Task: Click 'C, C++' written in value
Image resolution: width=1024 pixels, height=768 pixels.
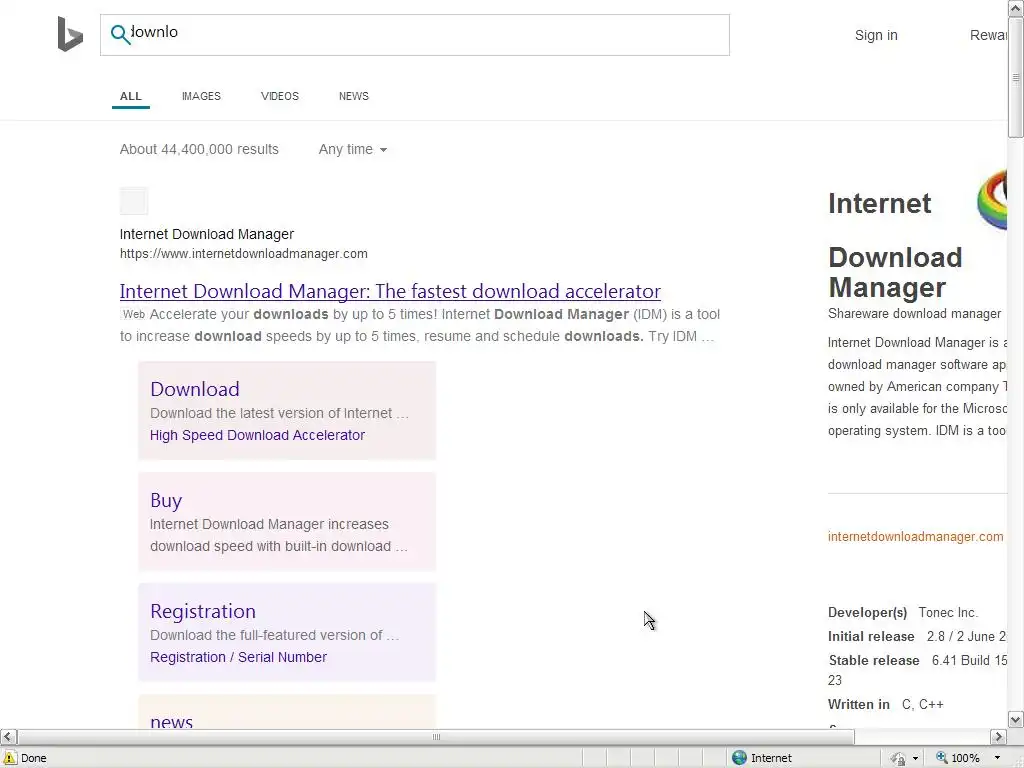Action: coord(922,705)
